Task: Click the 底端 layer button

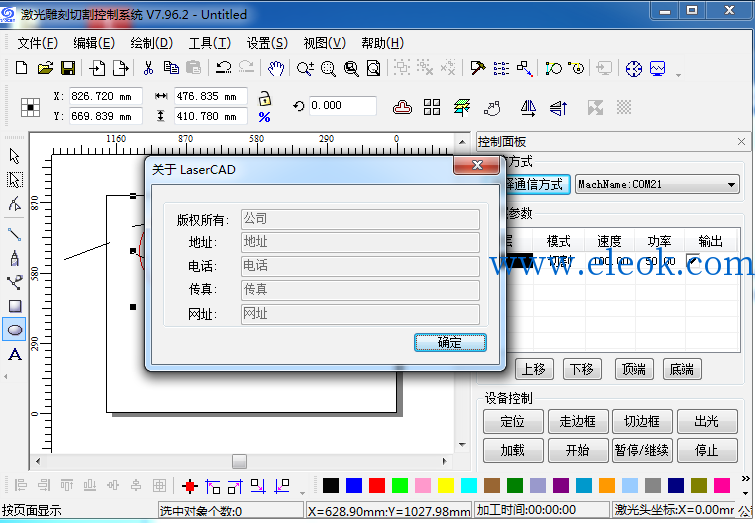Action: (x=682, y=369)
